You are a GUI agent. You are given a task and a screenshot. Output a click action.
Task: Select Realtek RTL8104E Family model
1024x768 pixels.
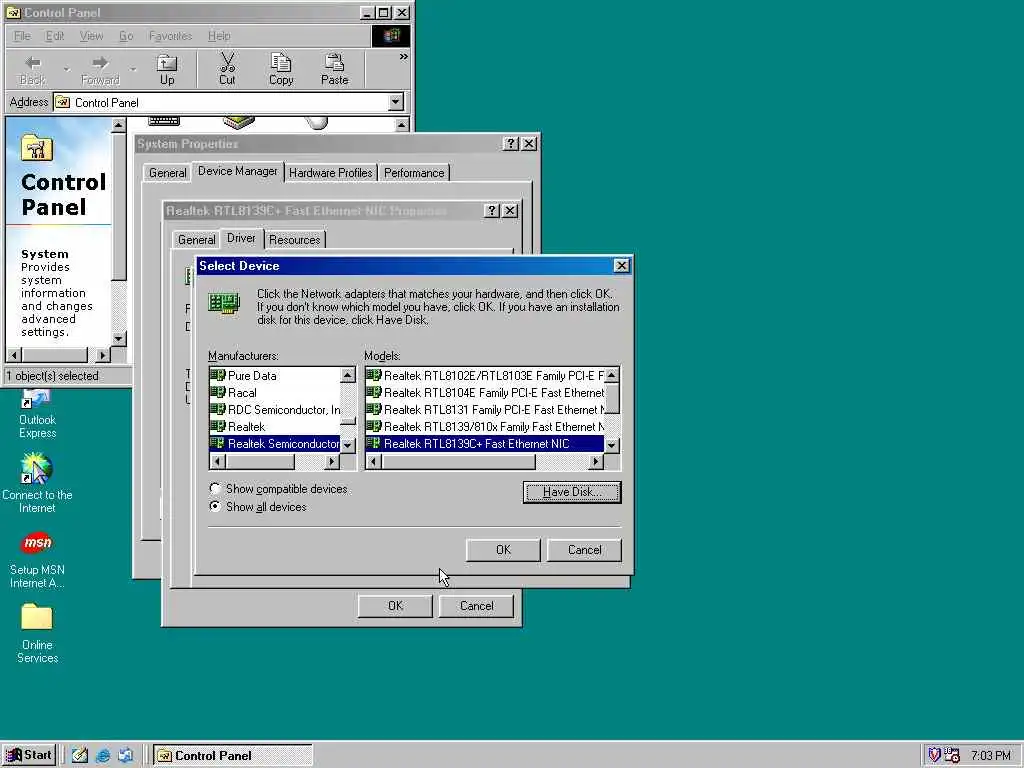485,392
